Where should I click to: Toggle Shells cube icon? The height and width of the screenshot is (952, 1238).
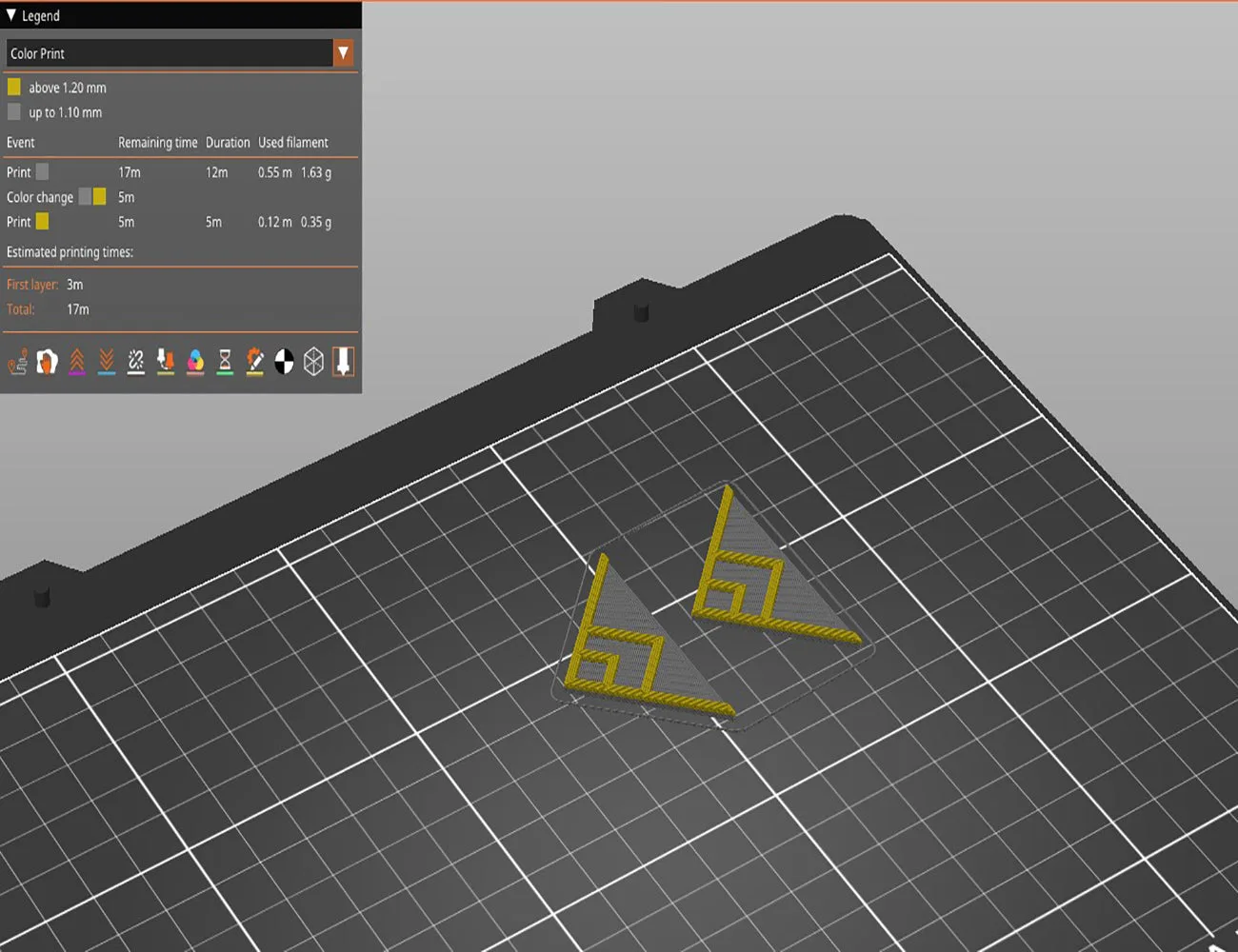313,362
